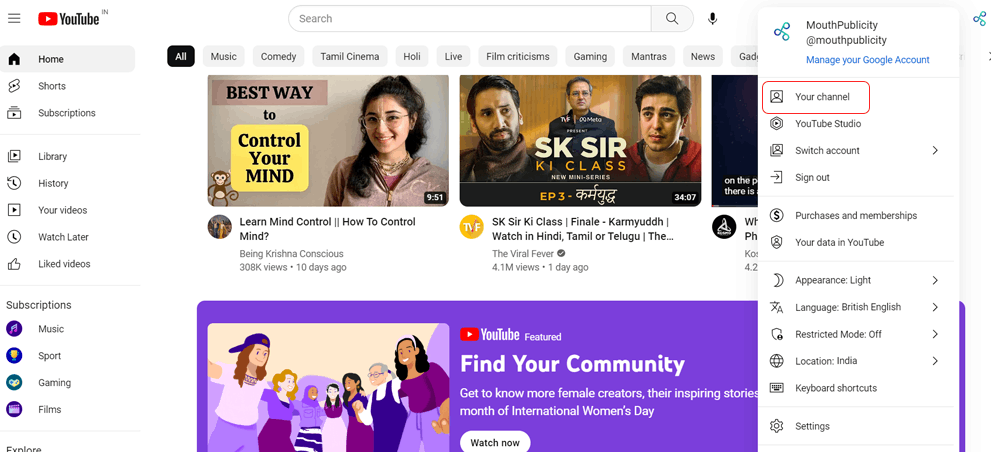
Task: Click Being Krishna Conscious channel avatar
Action: pyautogui.click(x=219, y=226)
